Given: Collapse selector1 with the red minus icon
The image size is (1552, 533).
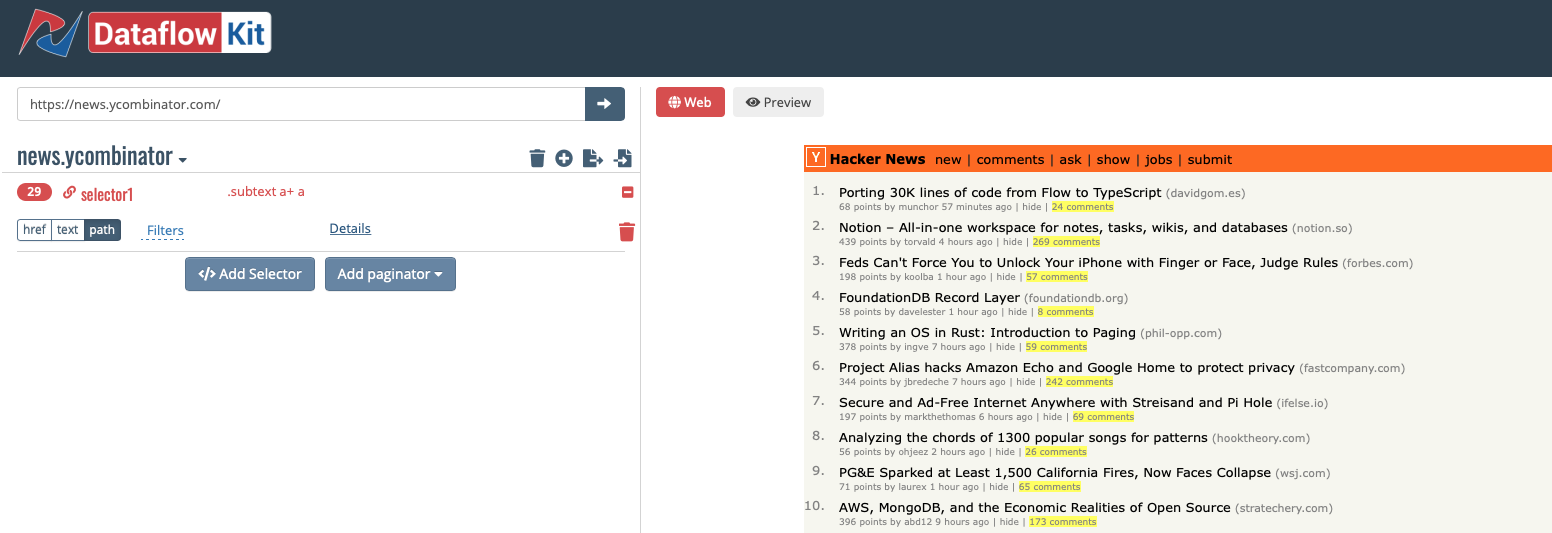Looking at the screenshot, I should [x=627, y=192].
